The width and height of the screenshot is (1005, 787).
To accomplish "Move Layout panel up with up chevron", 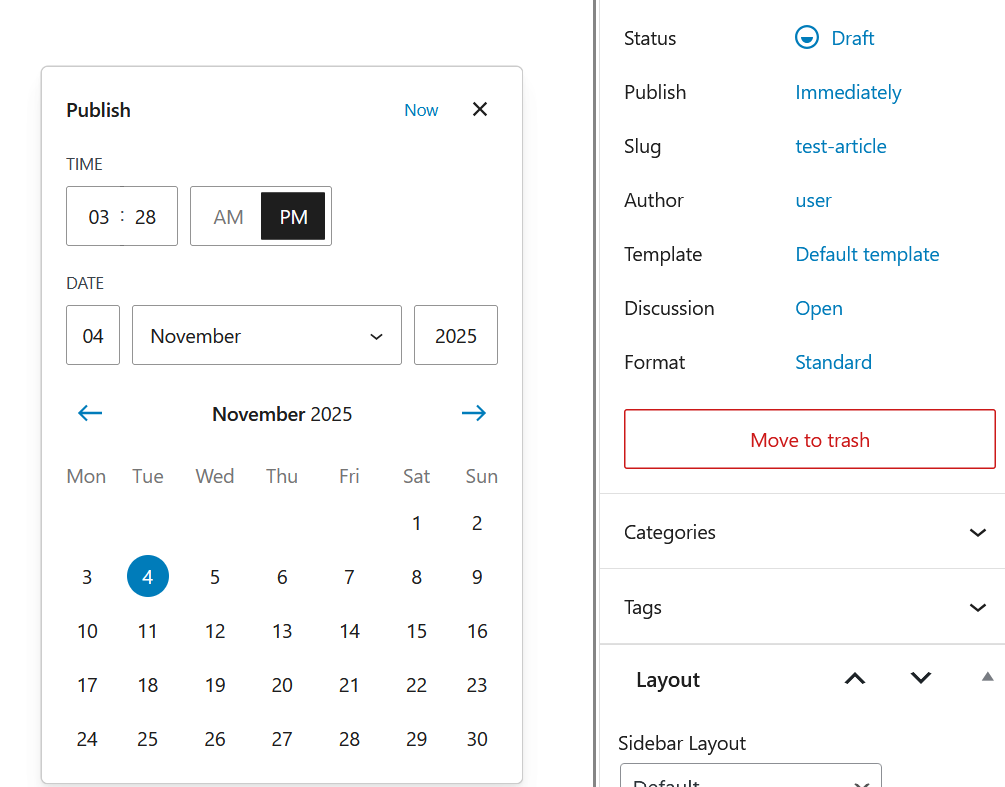I will 854,679.
